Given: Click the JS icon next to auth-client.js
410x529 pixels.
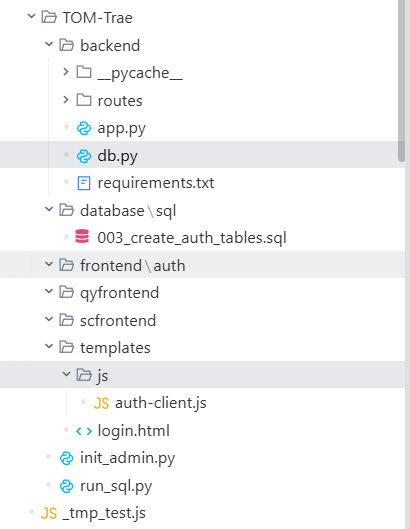Looking at the screenshot, I should click(x=101, y=403).
